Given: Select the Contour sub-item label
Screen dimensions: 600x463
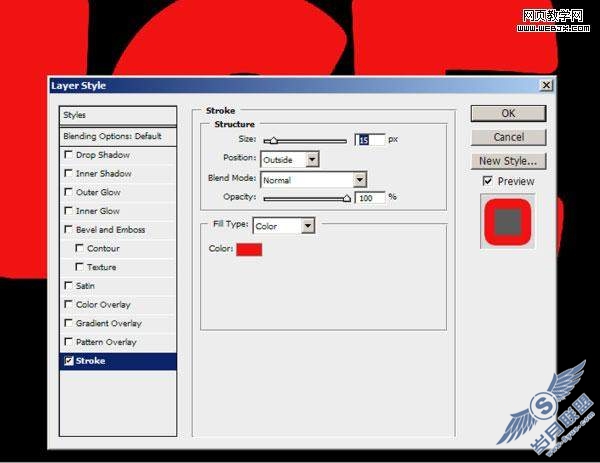Looking at the screenshot, I should point(103,248).
